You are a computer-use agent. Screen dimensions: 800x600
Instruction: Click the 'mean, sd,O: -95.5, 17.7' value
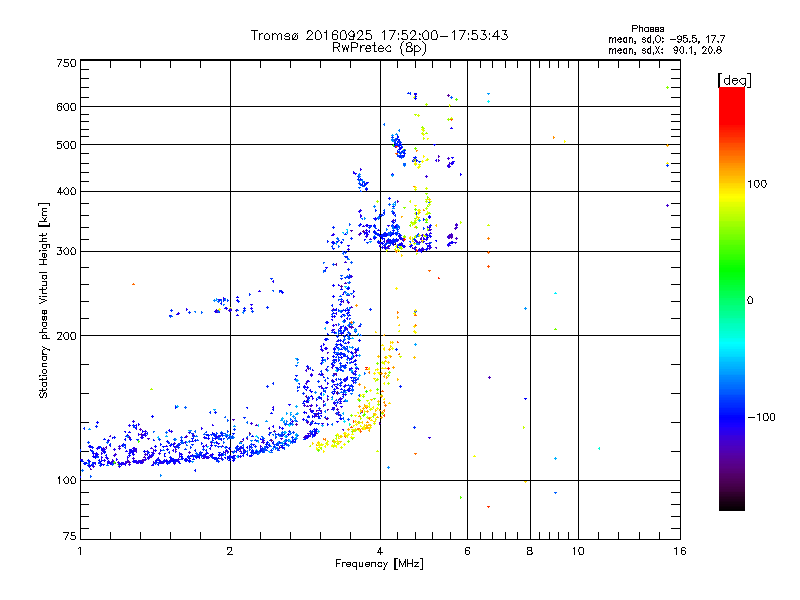[x=666, y=39]
